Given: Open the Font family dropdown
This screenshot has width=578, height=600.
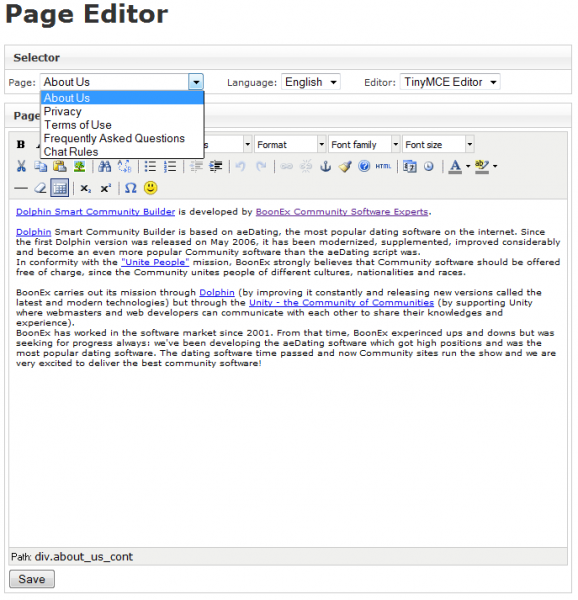Looking at the screenshot, I should coord(364,145).
